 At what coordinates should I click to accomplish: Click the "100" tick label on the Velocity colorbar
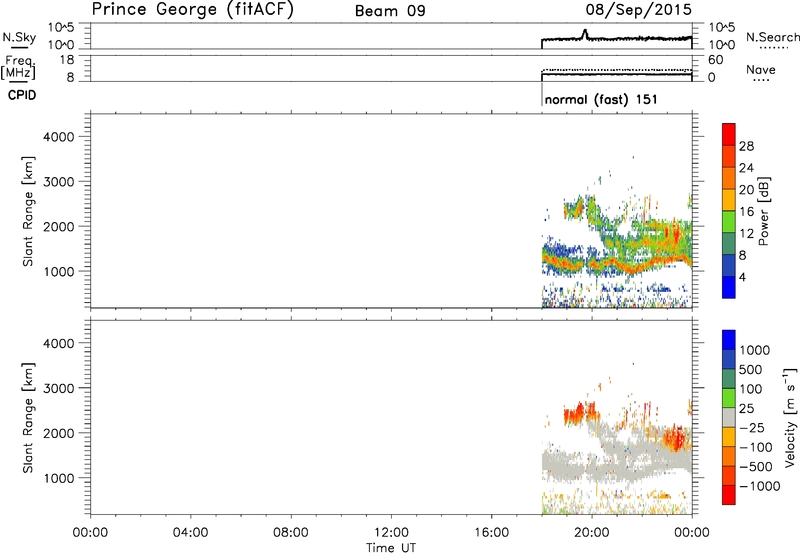click(751, 389)
